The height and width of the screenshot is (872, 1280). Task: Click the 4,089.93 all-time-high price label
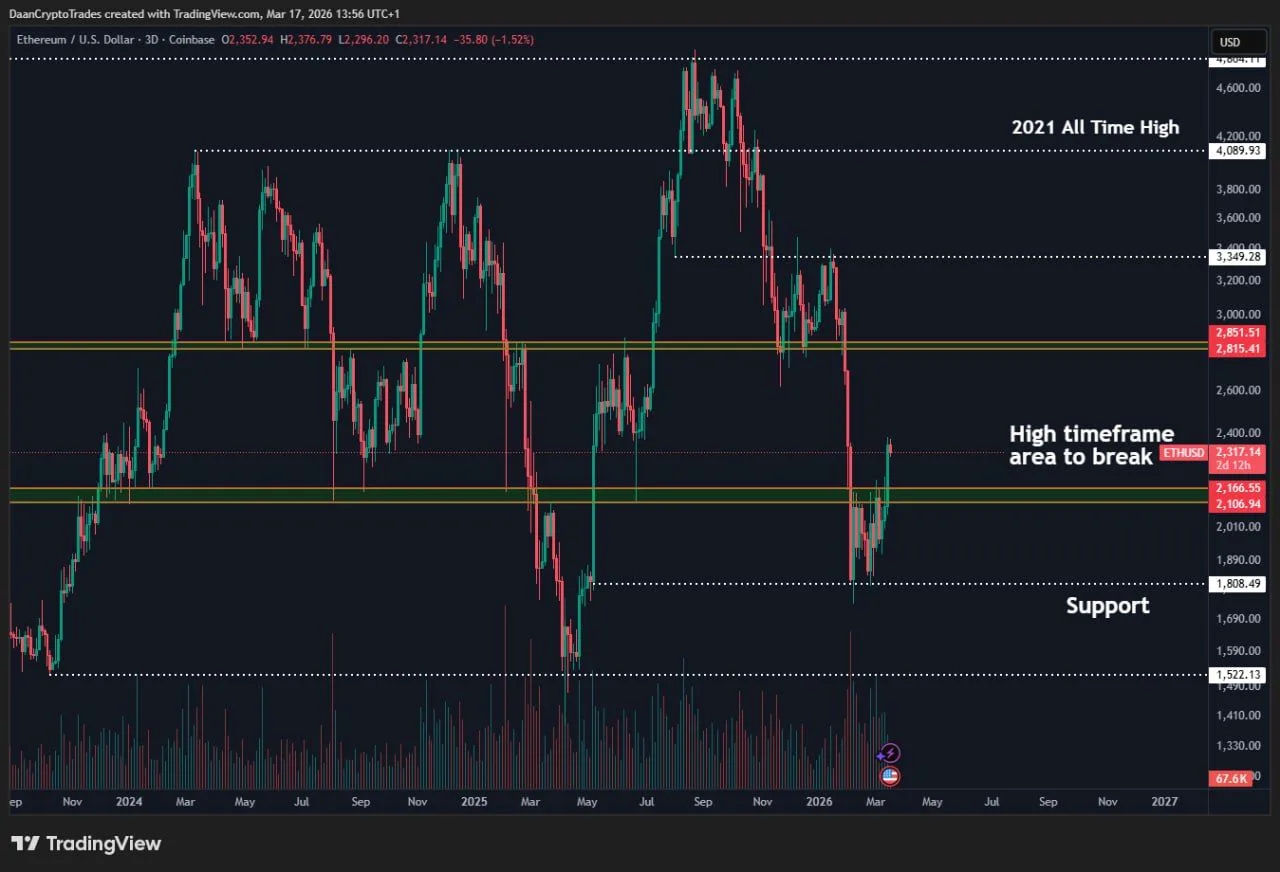(1238, 150)
